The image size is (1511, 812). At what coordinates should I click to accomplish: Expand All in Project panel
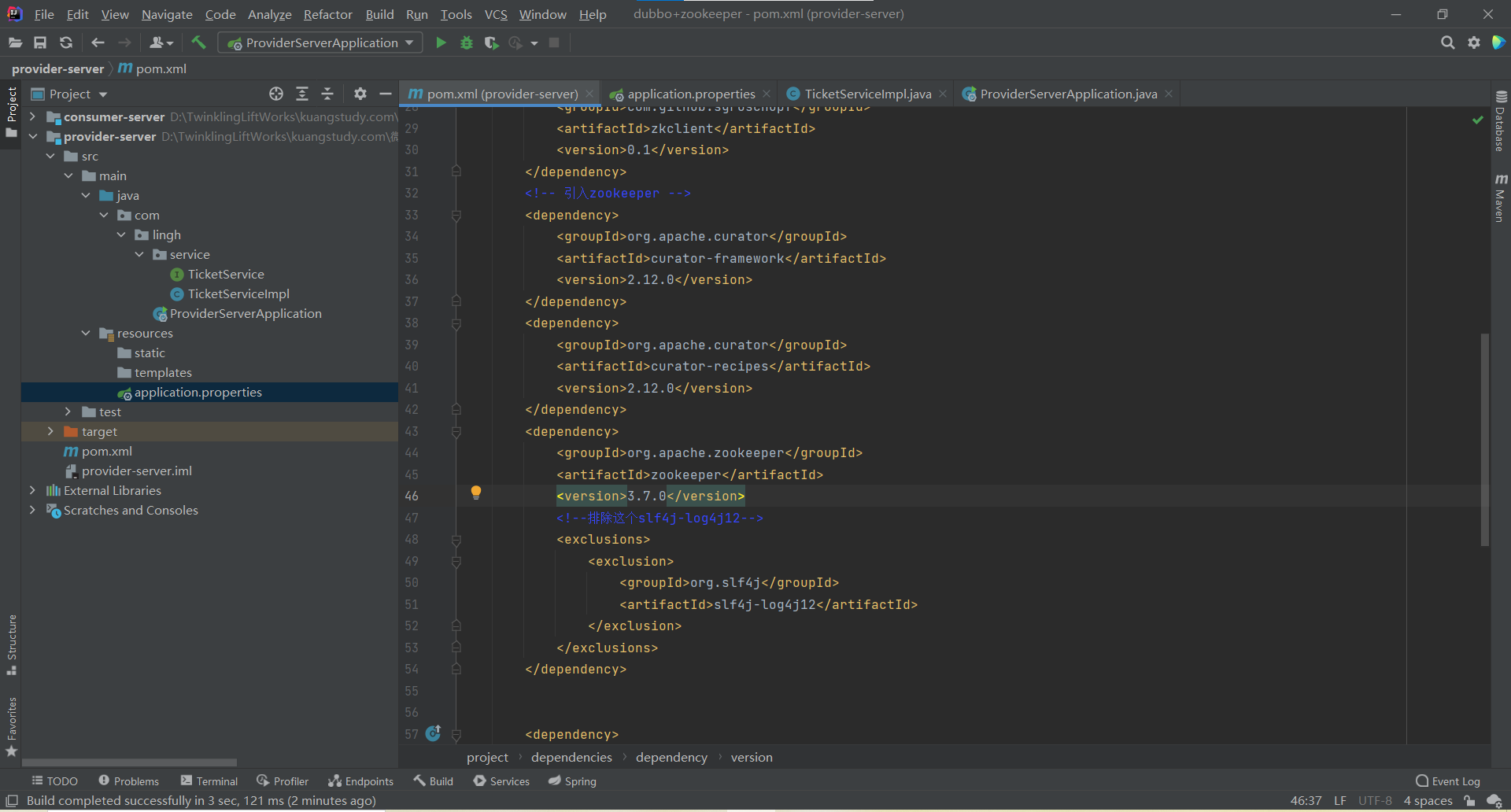302,94
